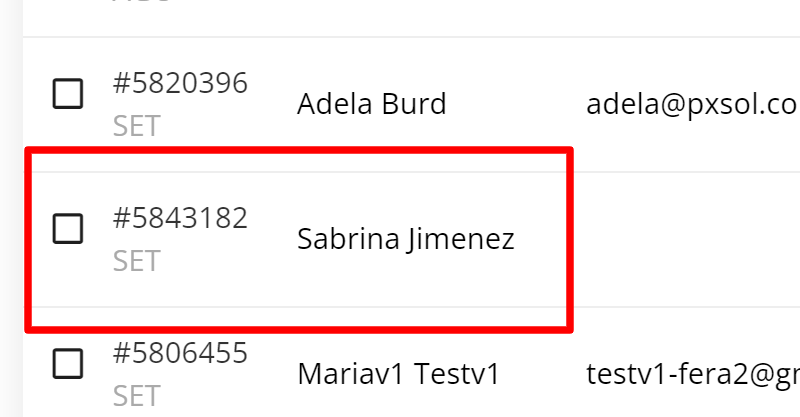Click the name Adela Burd
This screenshot has width=800, height=417.
pos(371,104)
